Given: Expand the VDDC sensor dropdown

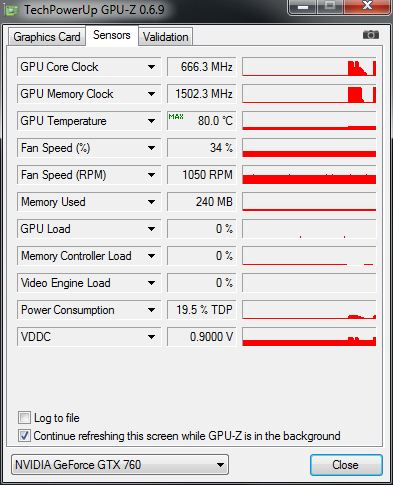Looking at the screenshot, I should (x=151, y=337).
